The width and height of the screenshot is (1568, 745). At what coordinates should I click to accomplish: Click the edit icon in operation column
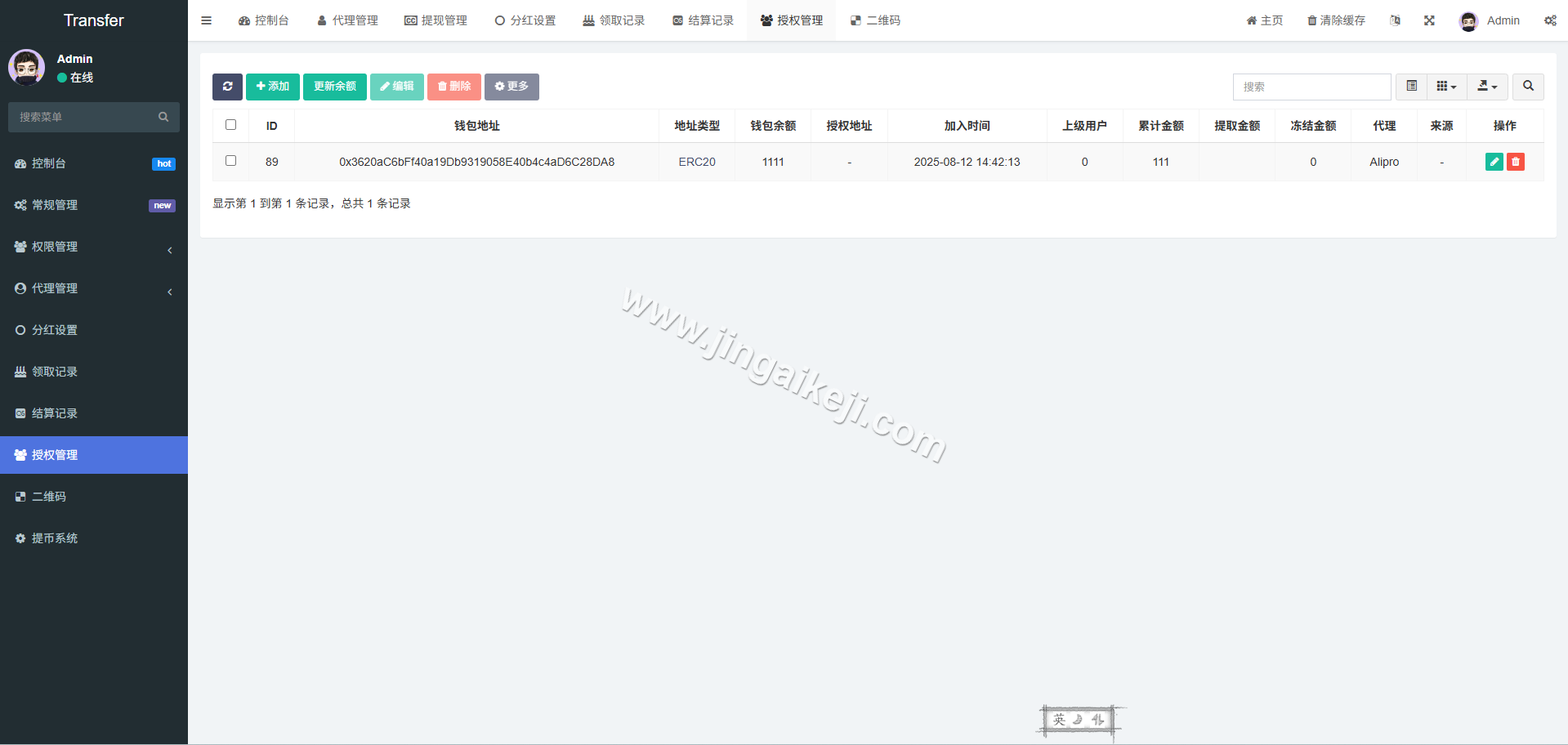click(1494, 162)
